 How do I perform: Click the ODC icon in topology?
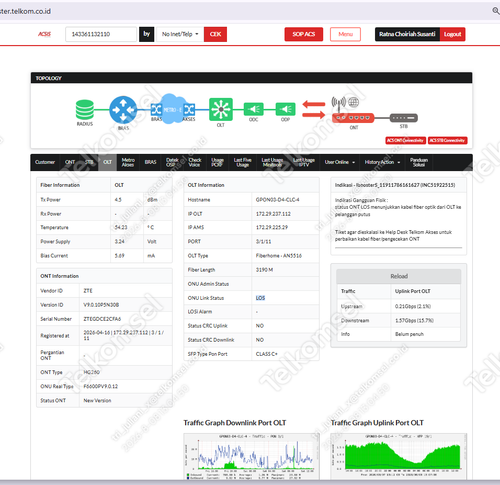tap(253, 109)
